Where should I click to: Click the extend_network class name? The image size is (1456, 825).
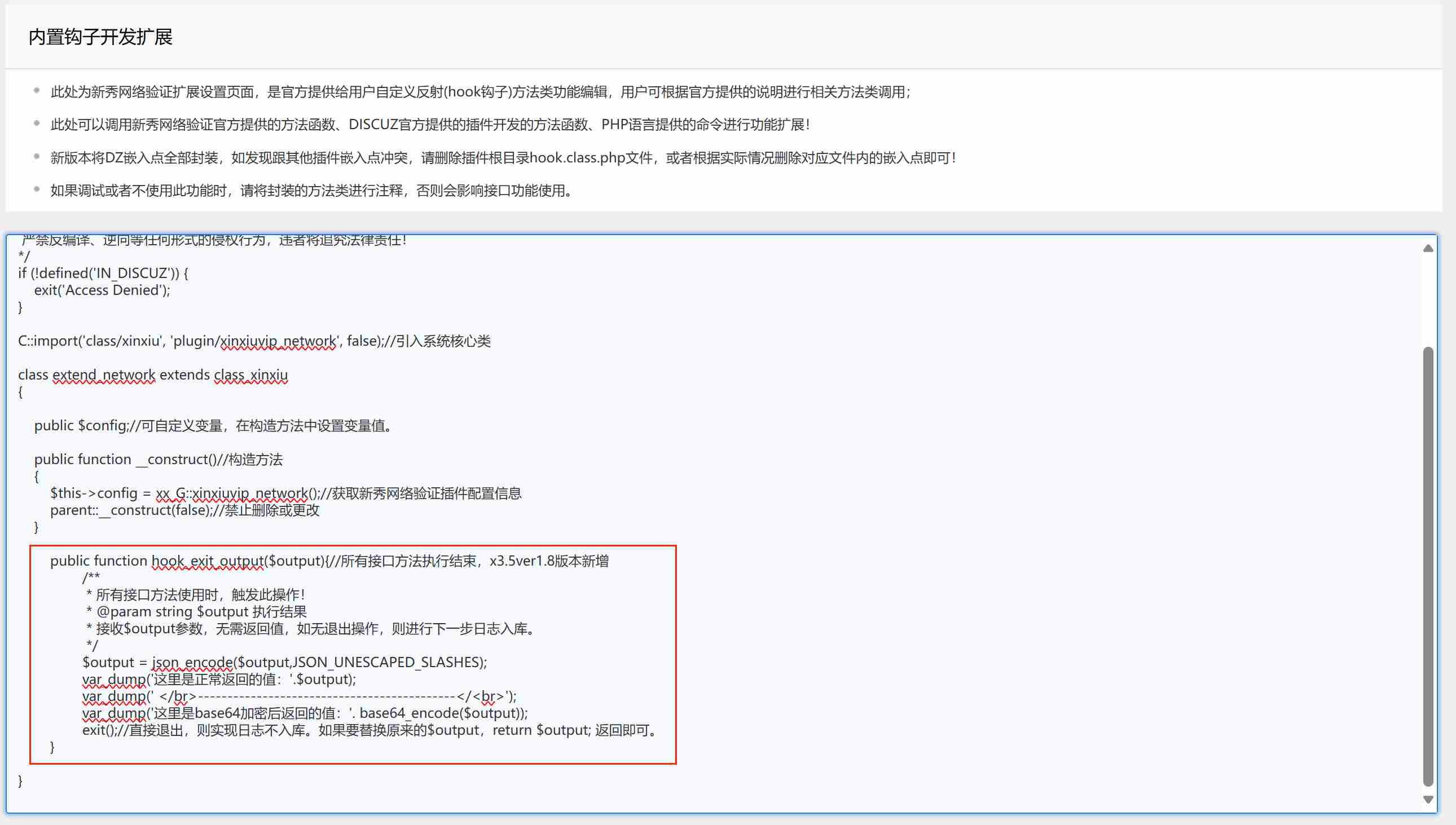point(104,375)
